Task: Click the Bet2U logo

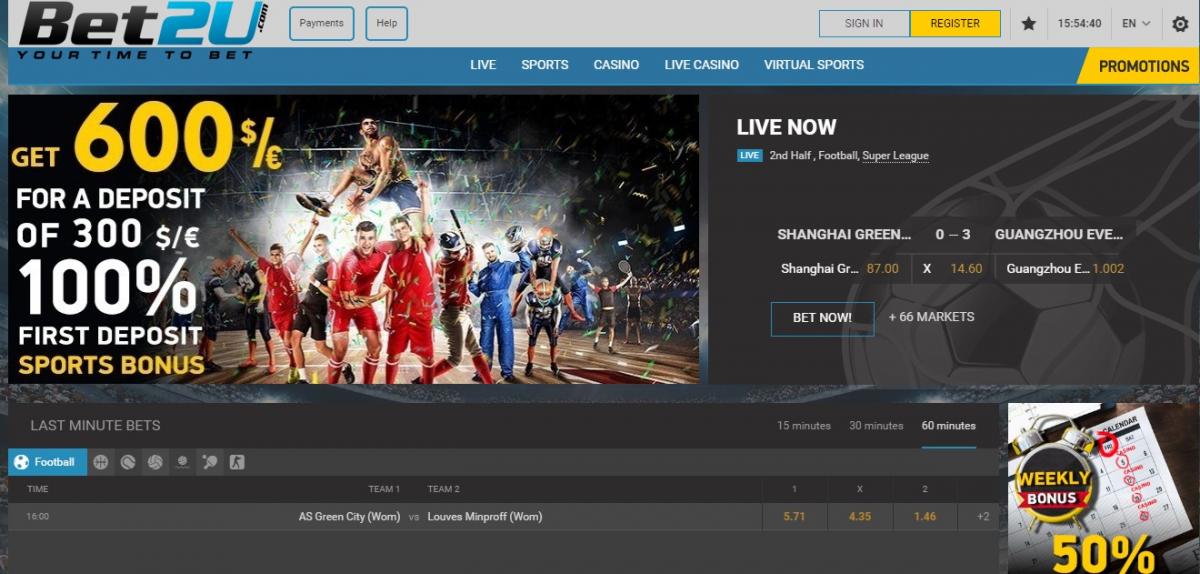Action: point(143,30)
